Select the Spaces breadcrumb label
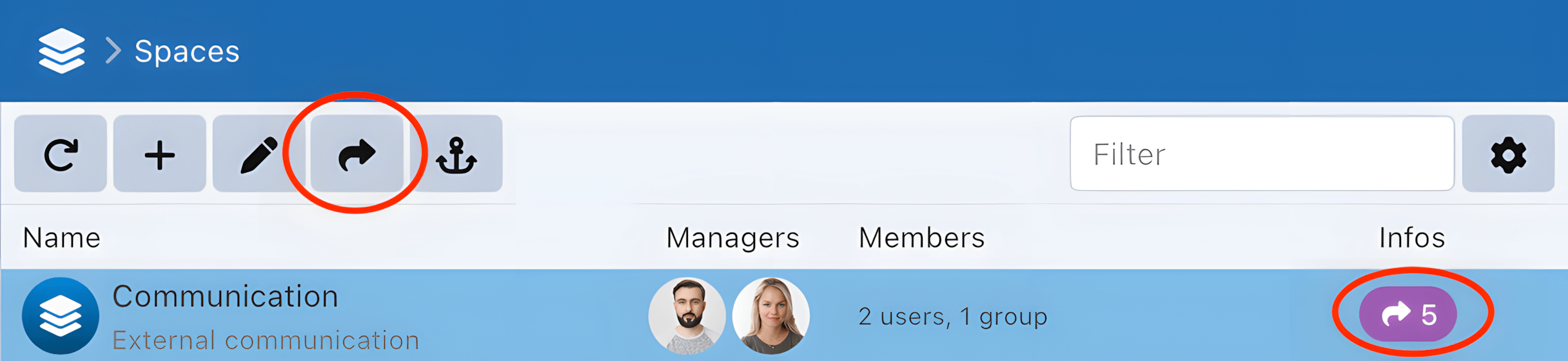 (187, 52)
